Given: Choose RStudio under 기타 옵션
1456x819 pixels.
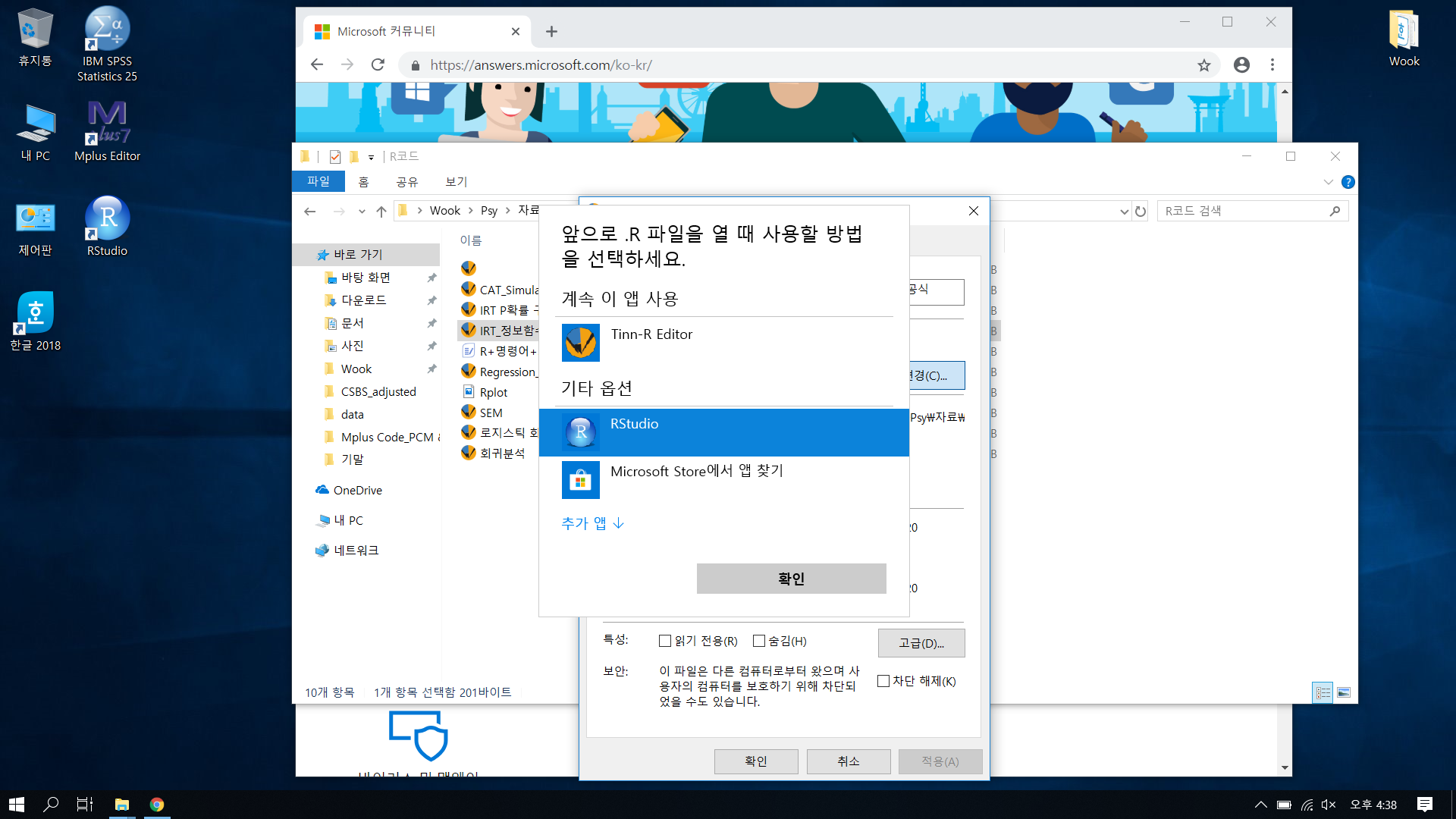Looking at the screenshot, I should pyautogui.click(x=634, y=424).
